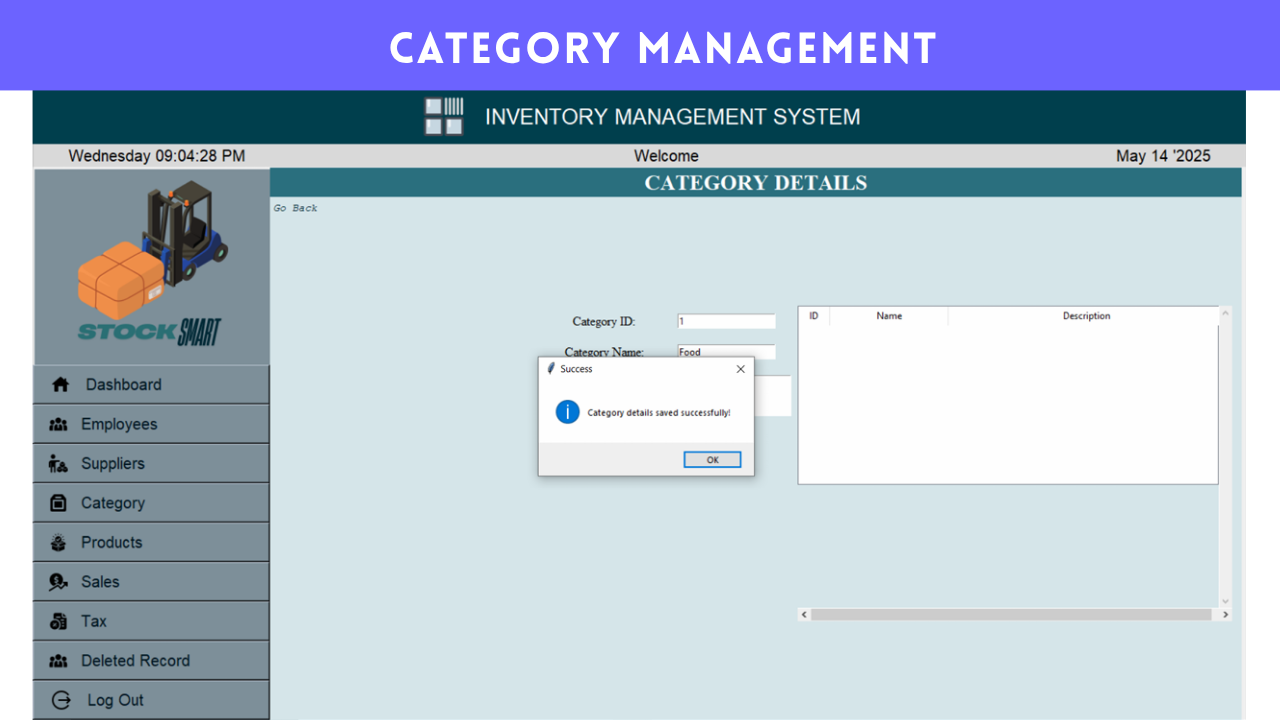Click the inventory system logo icon

(x=444, y=116)
